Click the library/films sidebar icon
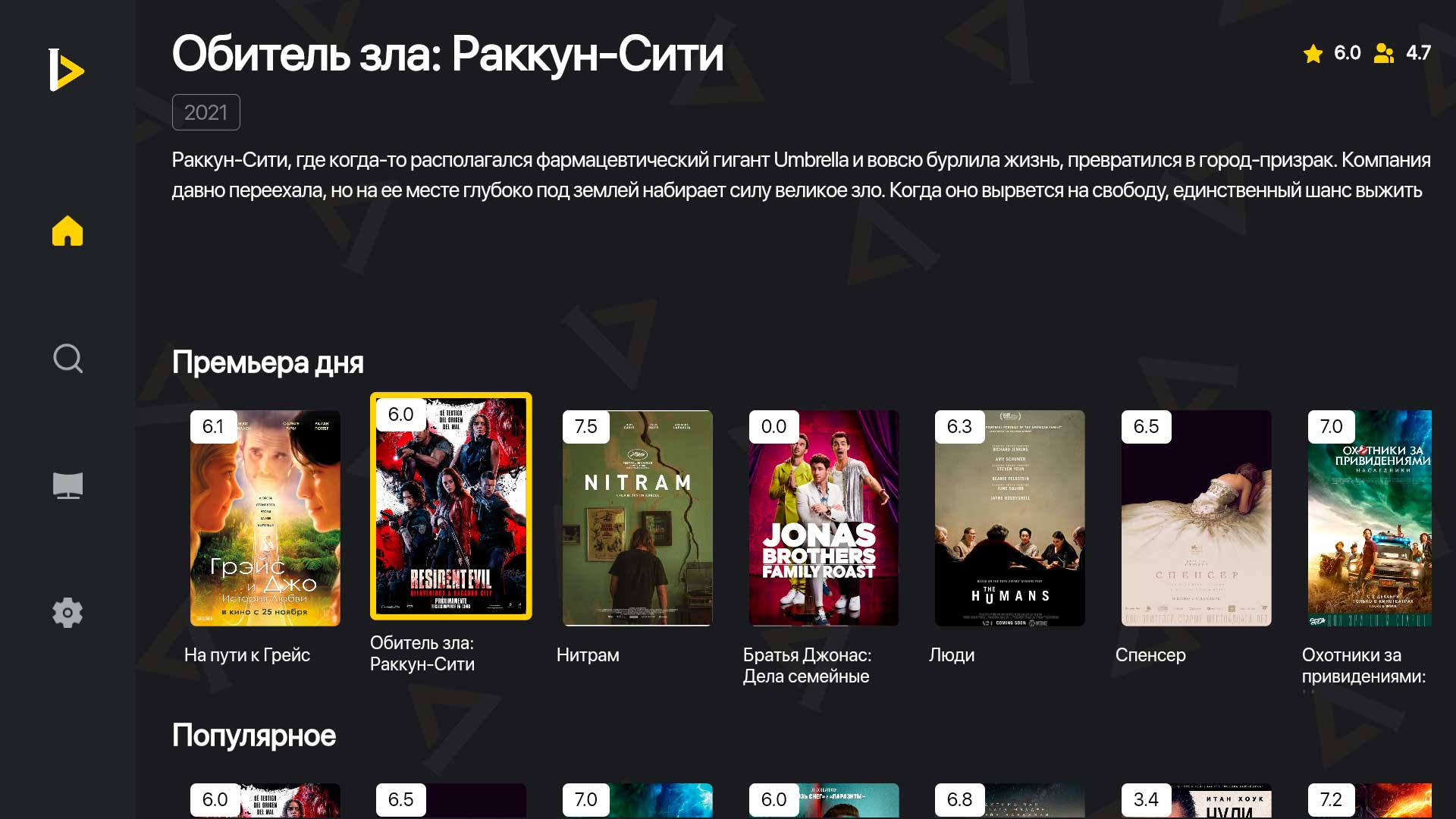1456x819 pixels. click(68, 485)
